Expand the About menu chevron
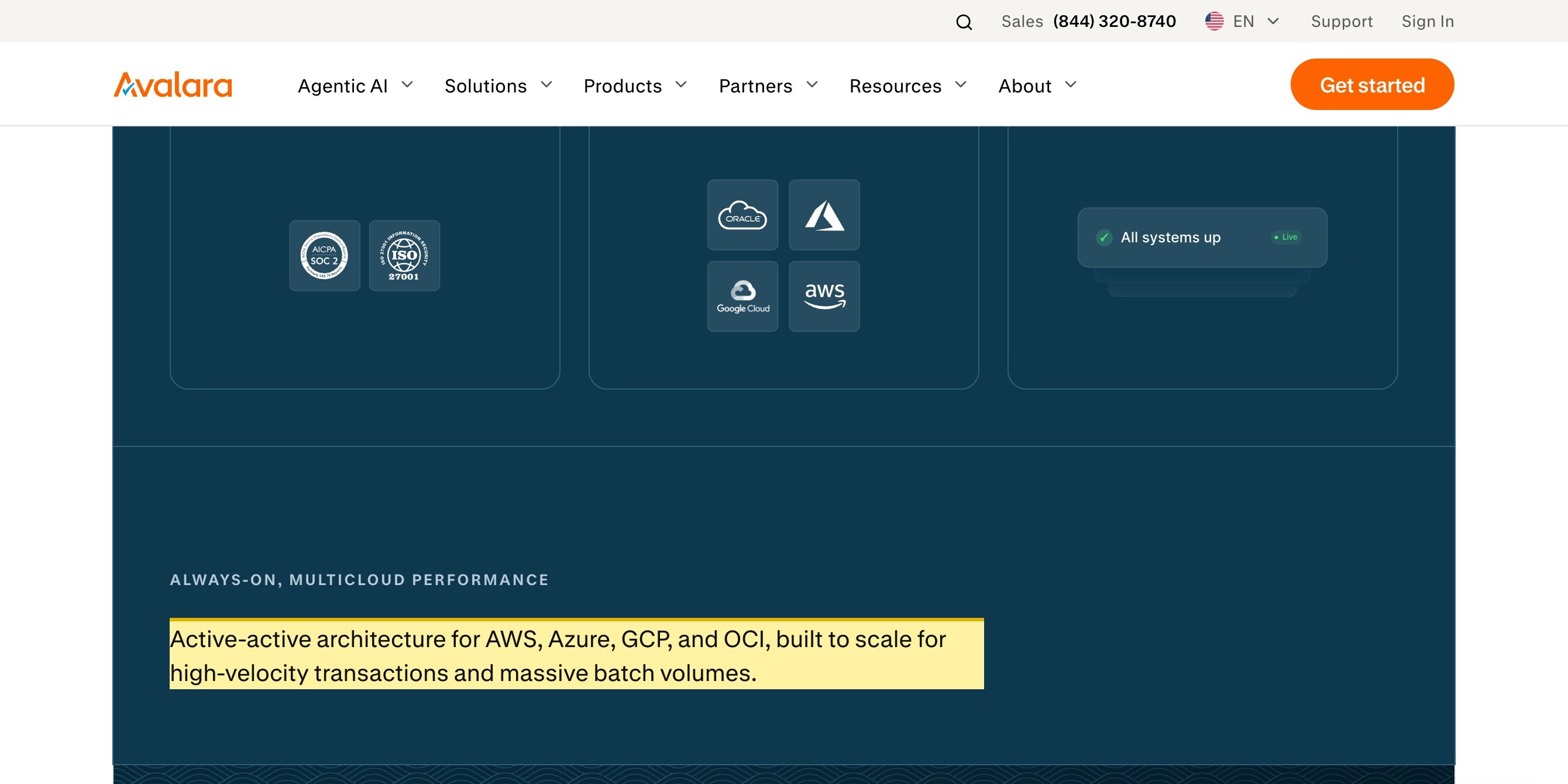 [1071, 85]
